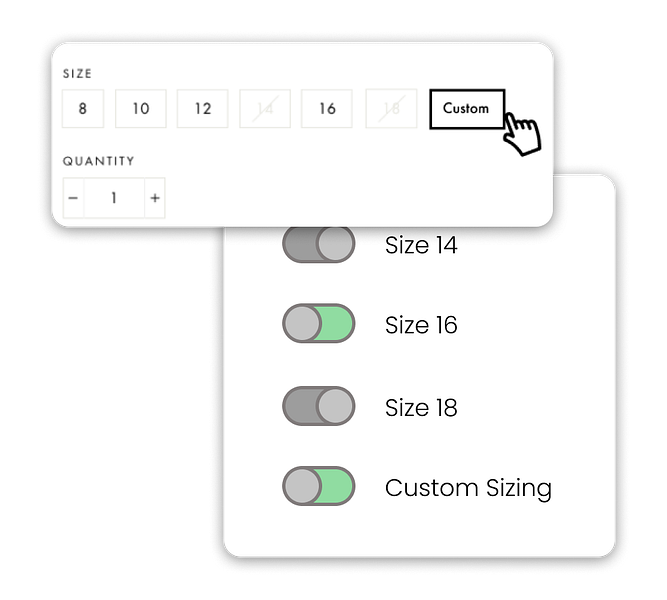Image resolution: width=667 pixels, height=600 pixels.
Task: Decrease quantity with minus button
Action: 73,198
